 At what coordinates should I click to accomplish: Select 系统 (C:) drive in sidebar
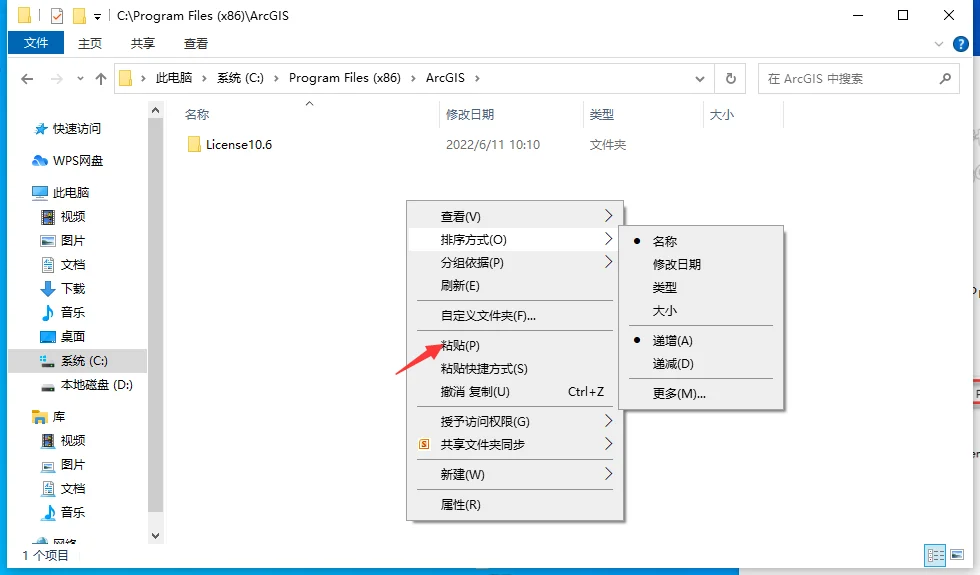pyautogui.click(x=78, y=361)
